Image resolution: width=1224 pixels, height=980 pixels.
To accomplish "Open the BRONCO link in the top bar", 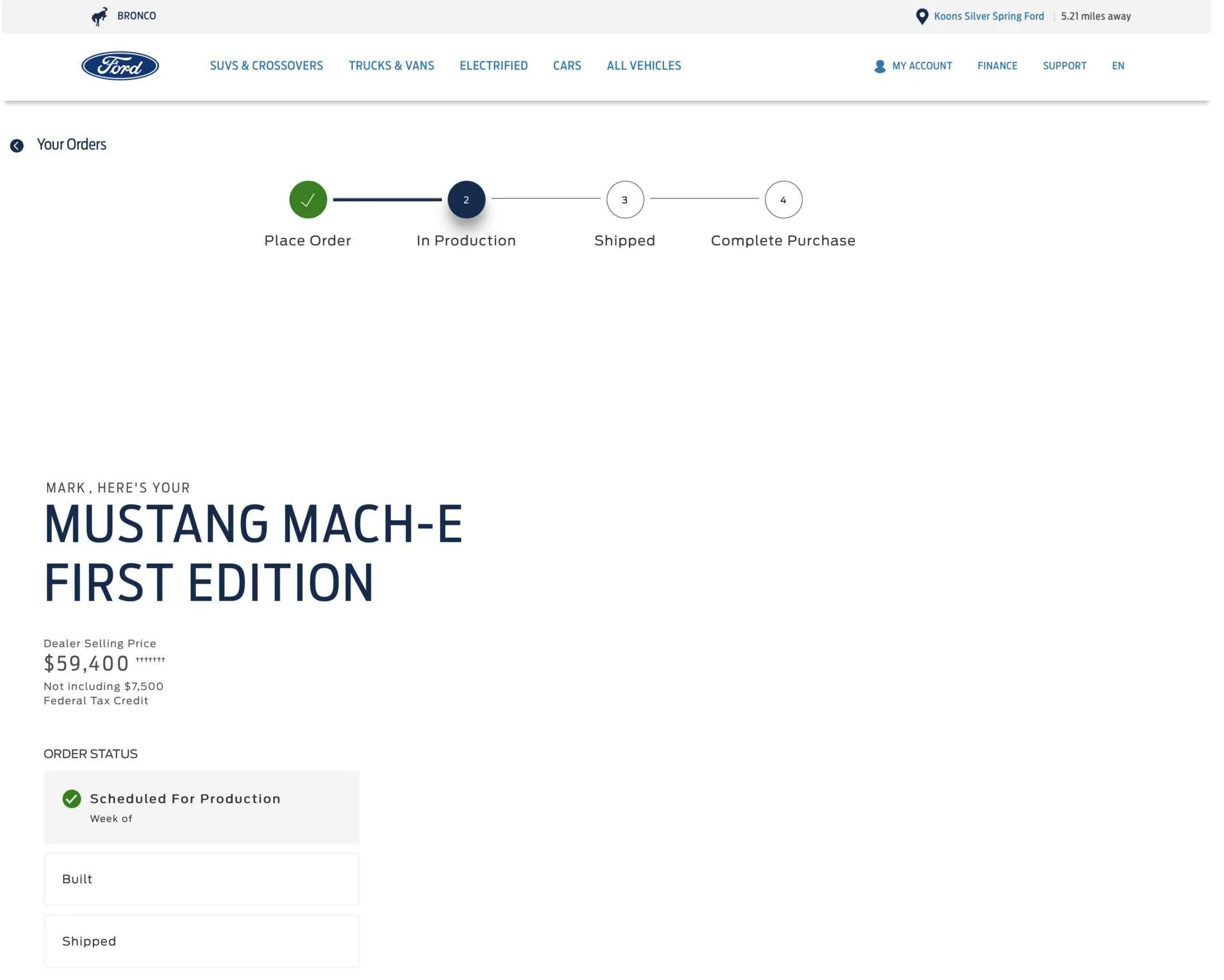I will coord(137,15).
